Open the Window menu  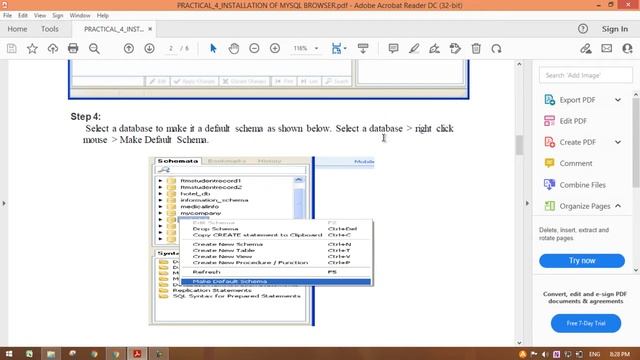pos(80,16)
